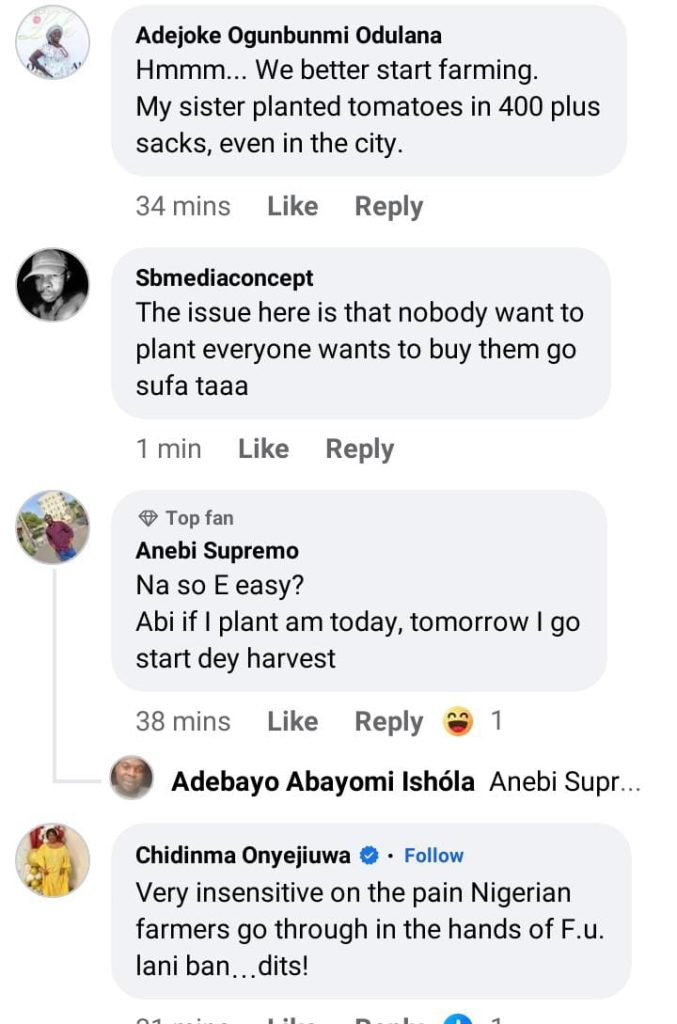This screenshot has height=1024, width=677.
Task: Open Adejoke Ogunbunmi Odulana's name link
Action: [x=288, y=36]
